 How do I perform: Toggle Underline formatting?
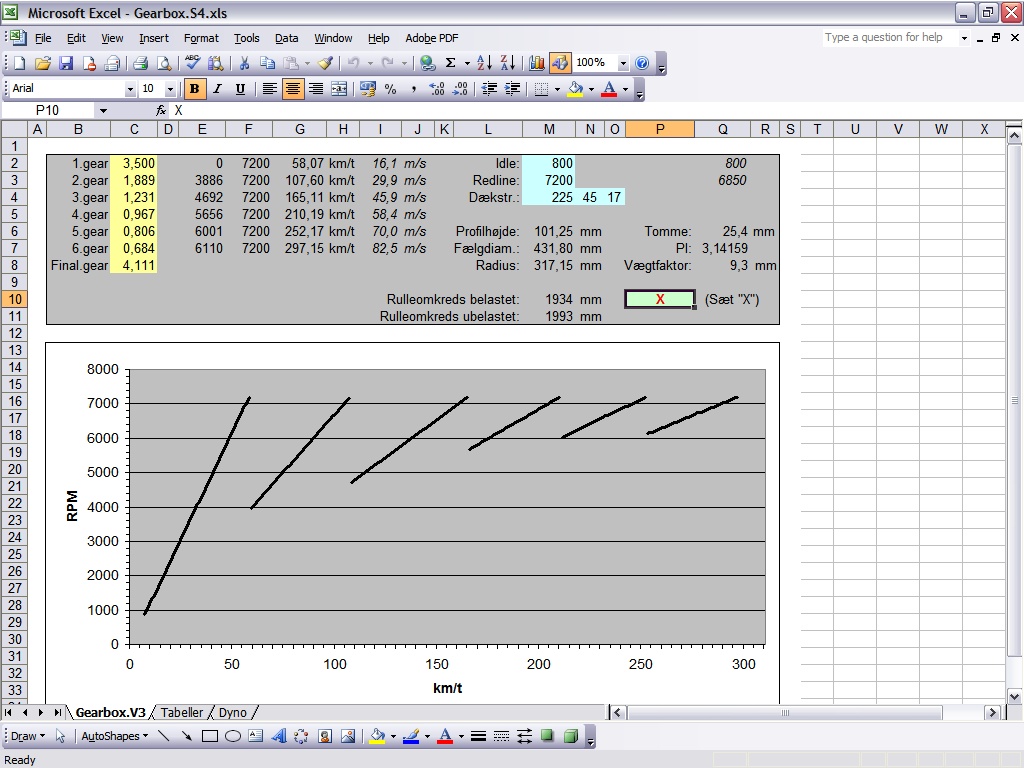240,89
